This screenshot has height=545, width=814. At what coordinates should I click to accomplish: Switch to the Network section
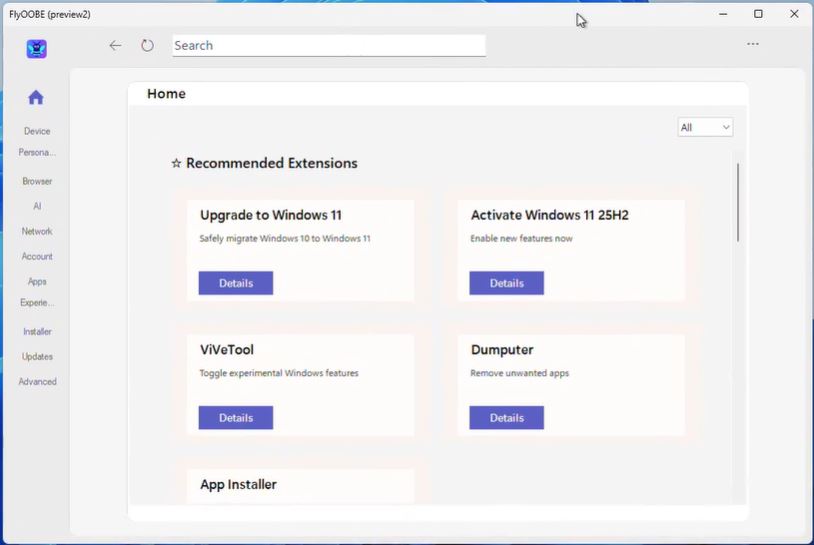pyautogui.click(x=37, y=231)
